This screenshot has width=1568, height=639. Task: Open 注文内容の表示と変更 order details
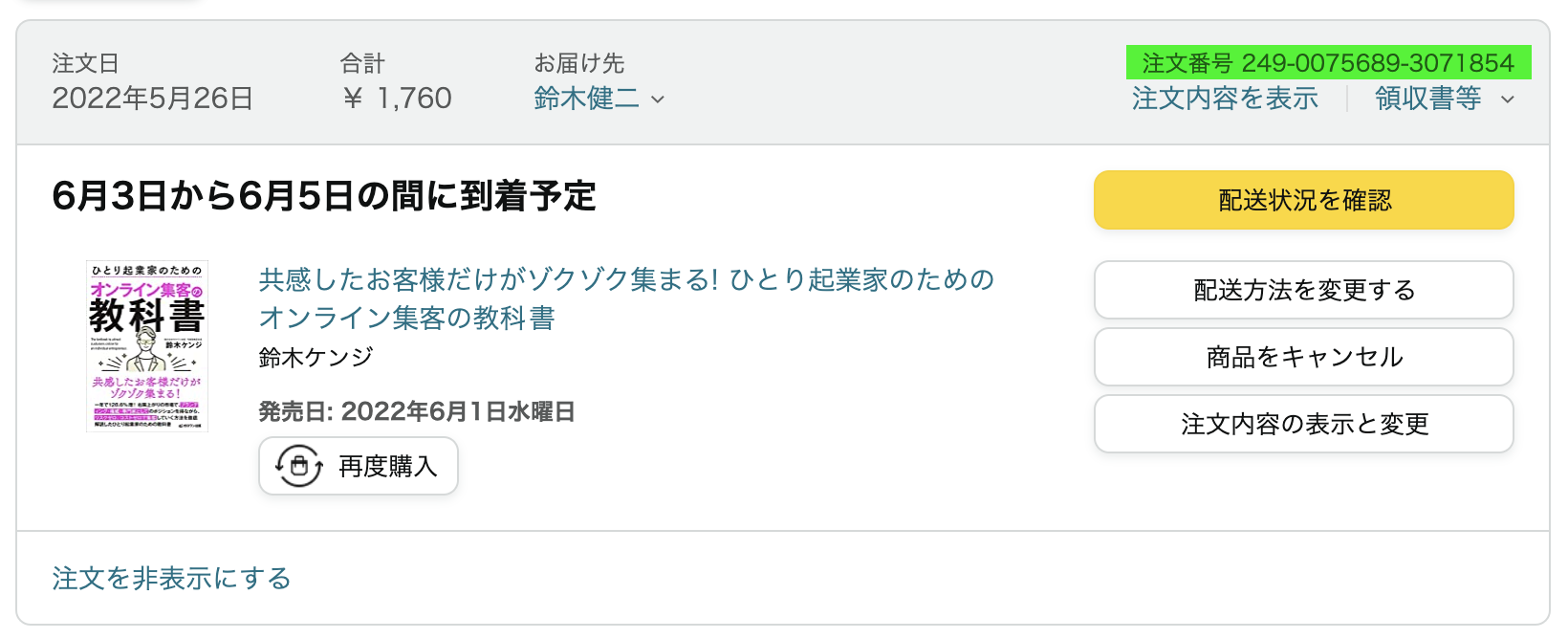1303,424
